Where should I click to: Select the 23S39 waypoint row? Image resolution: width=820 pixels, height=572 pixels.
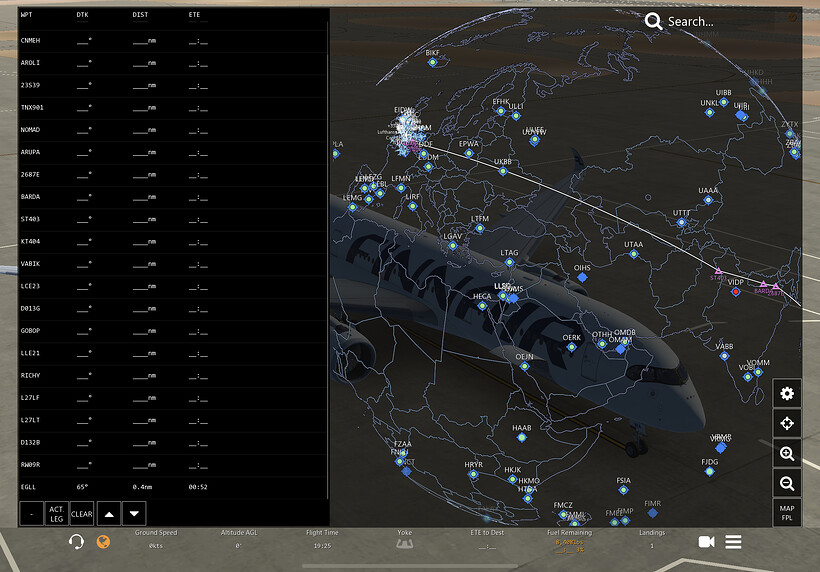(x=173, y=85)
